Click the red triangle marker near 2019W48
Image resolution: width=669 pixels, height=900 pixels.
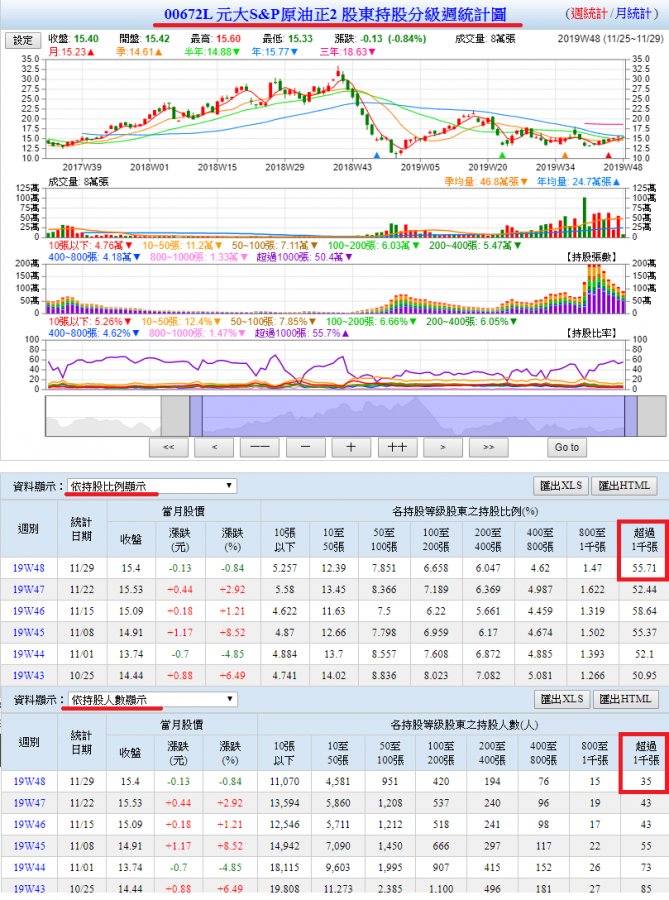click(609, 156)
